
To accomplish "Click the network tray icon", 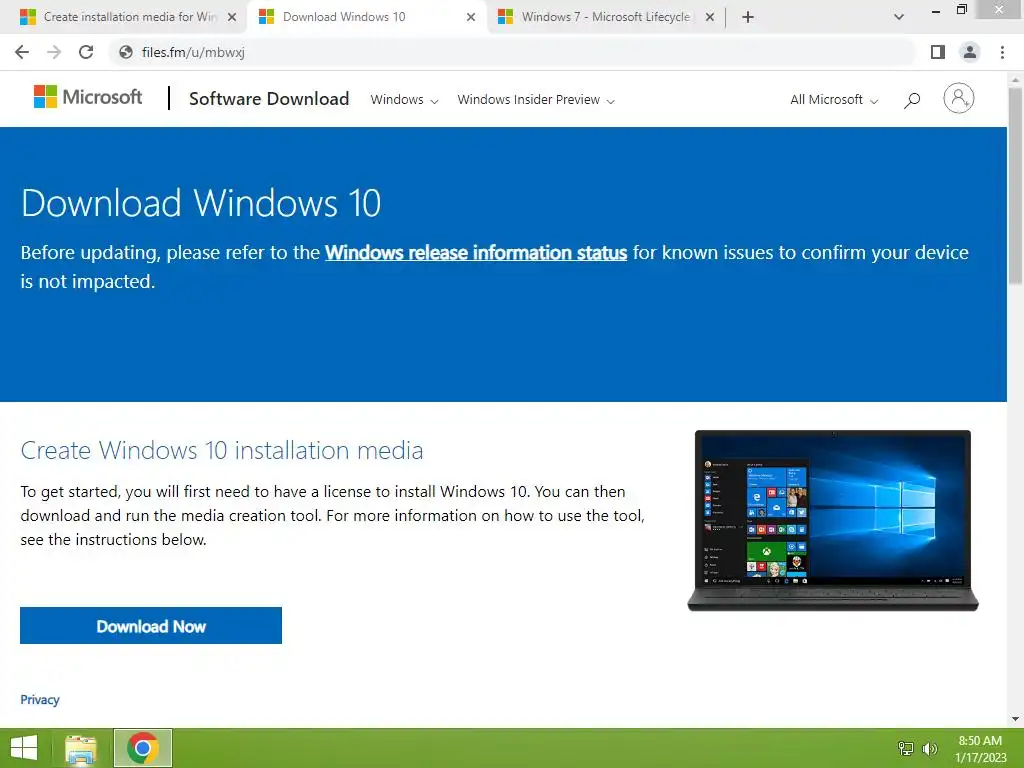I will tap(906, 748).
